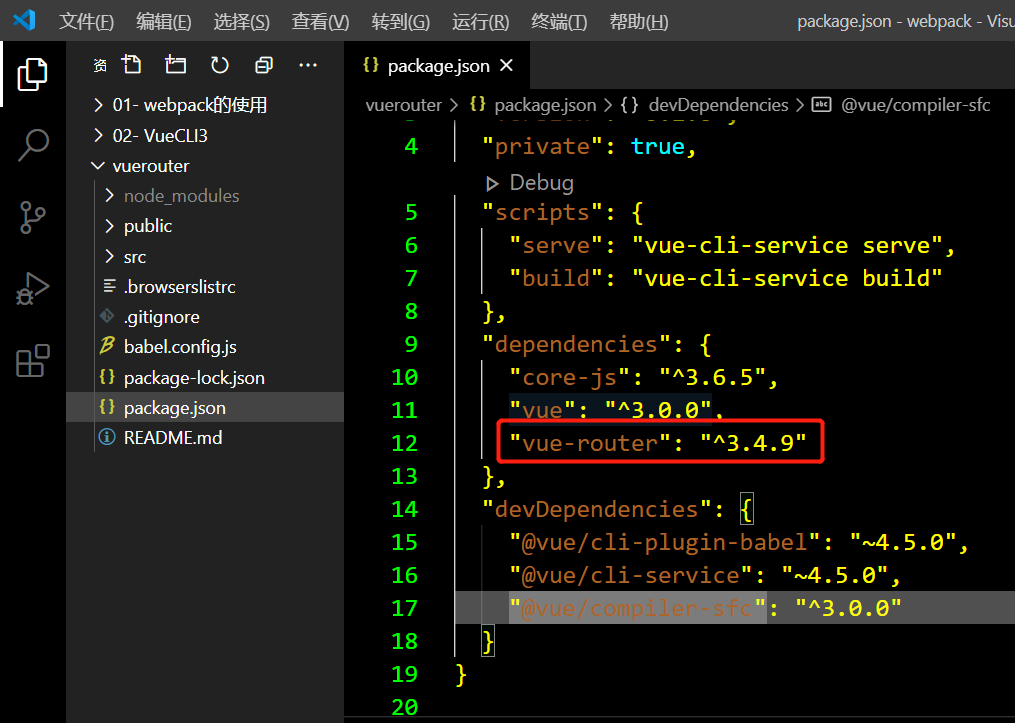Open the Explorer view in activity bar

pyautogui.click(x=32, y=74)
